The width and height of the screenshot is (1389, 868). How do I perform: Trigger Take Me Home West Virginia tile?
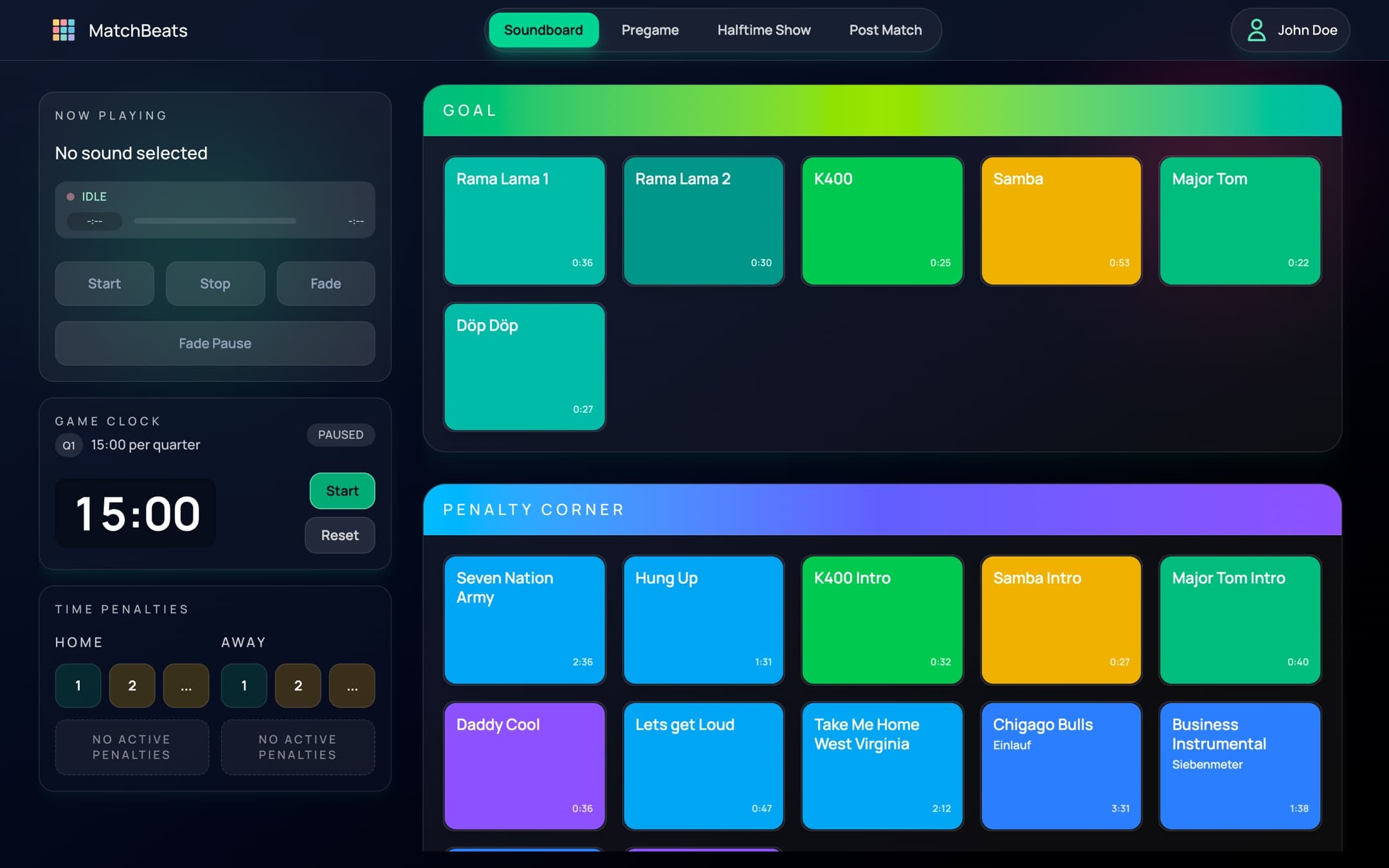tap(882, 766)
